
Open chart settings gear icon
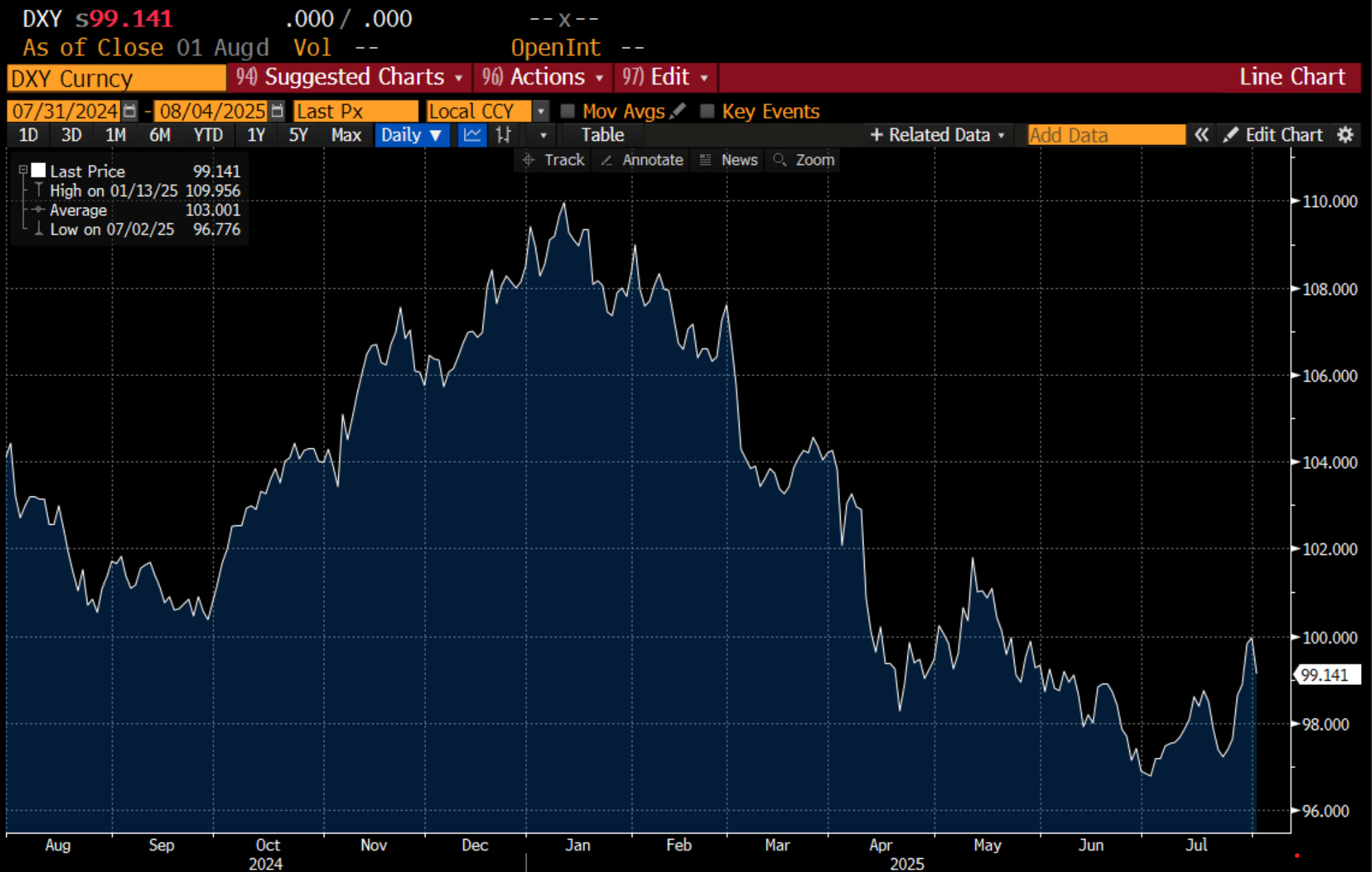pos(1345,135)
